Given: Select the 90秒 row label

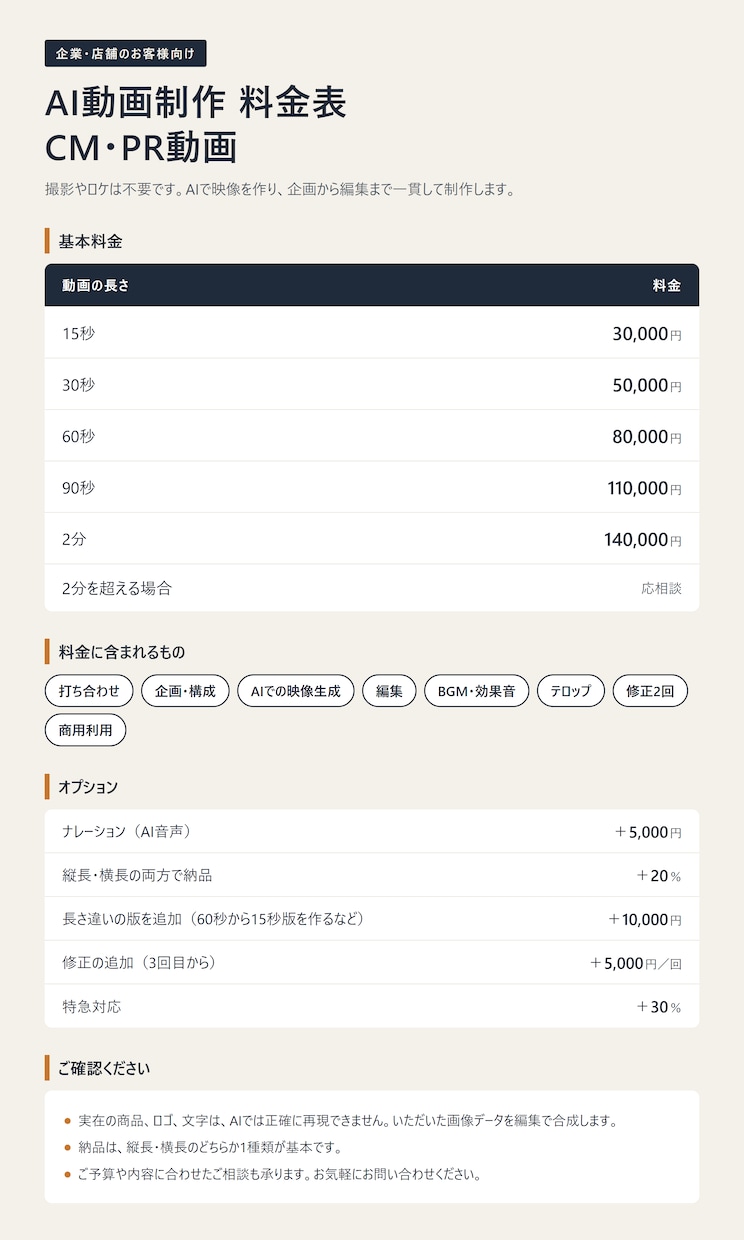Looking at the screenshot, I should [78, 488].
